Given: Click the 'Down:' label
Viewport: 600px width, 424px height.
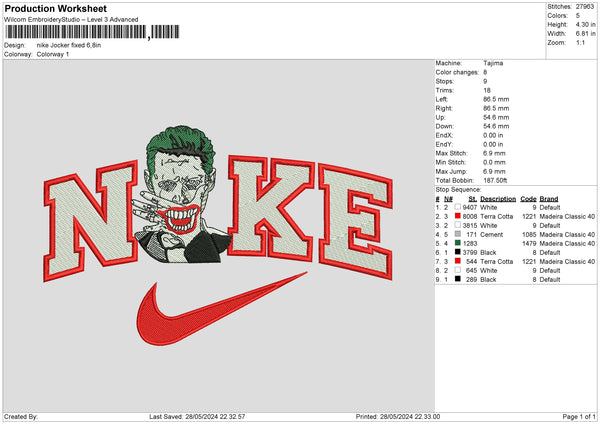Looking at the screenshot, I should point(445,126).
